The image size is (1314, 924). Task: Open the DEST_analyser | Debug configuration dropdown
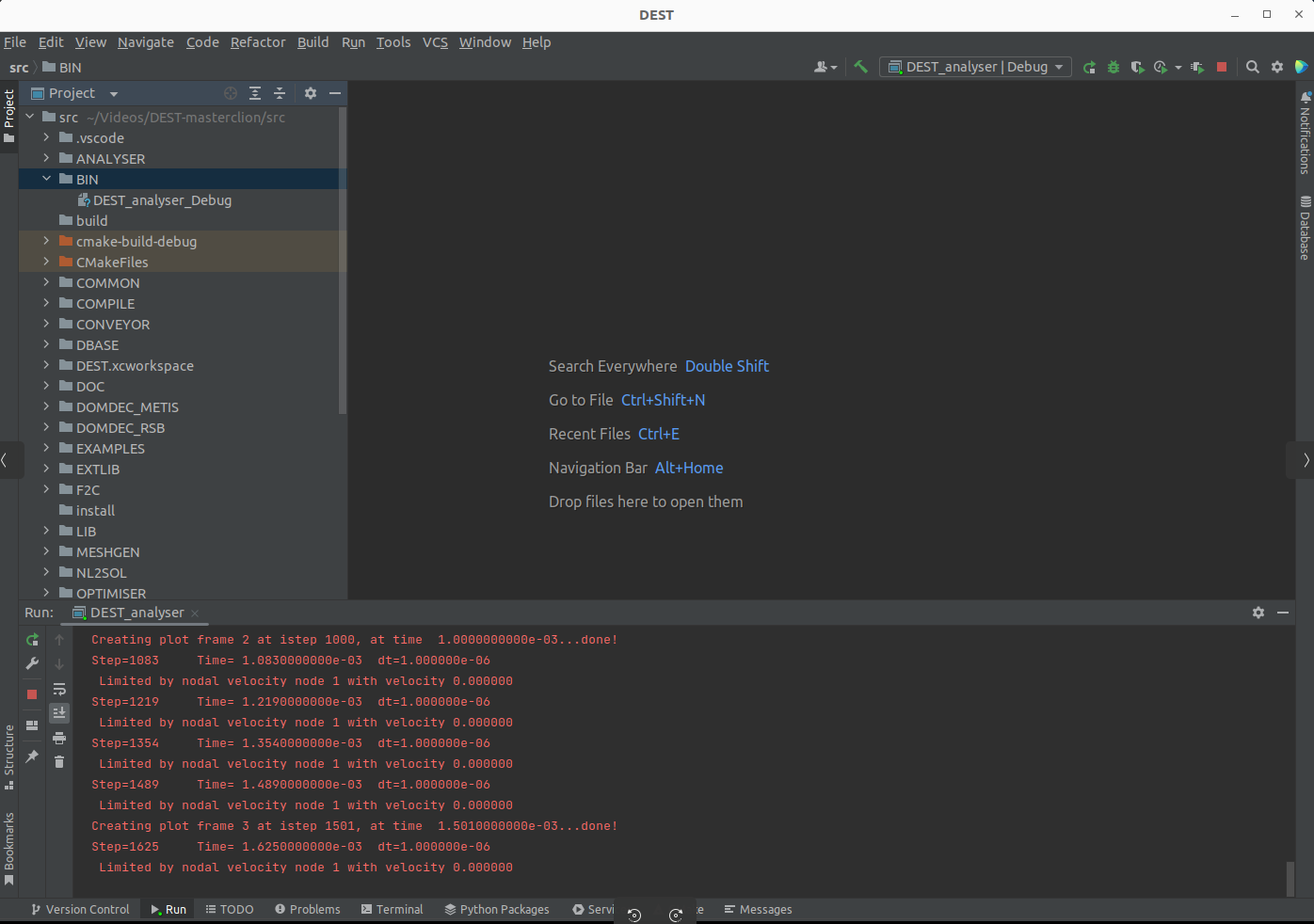(975, 67)
